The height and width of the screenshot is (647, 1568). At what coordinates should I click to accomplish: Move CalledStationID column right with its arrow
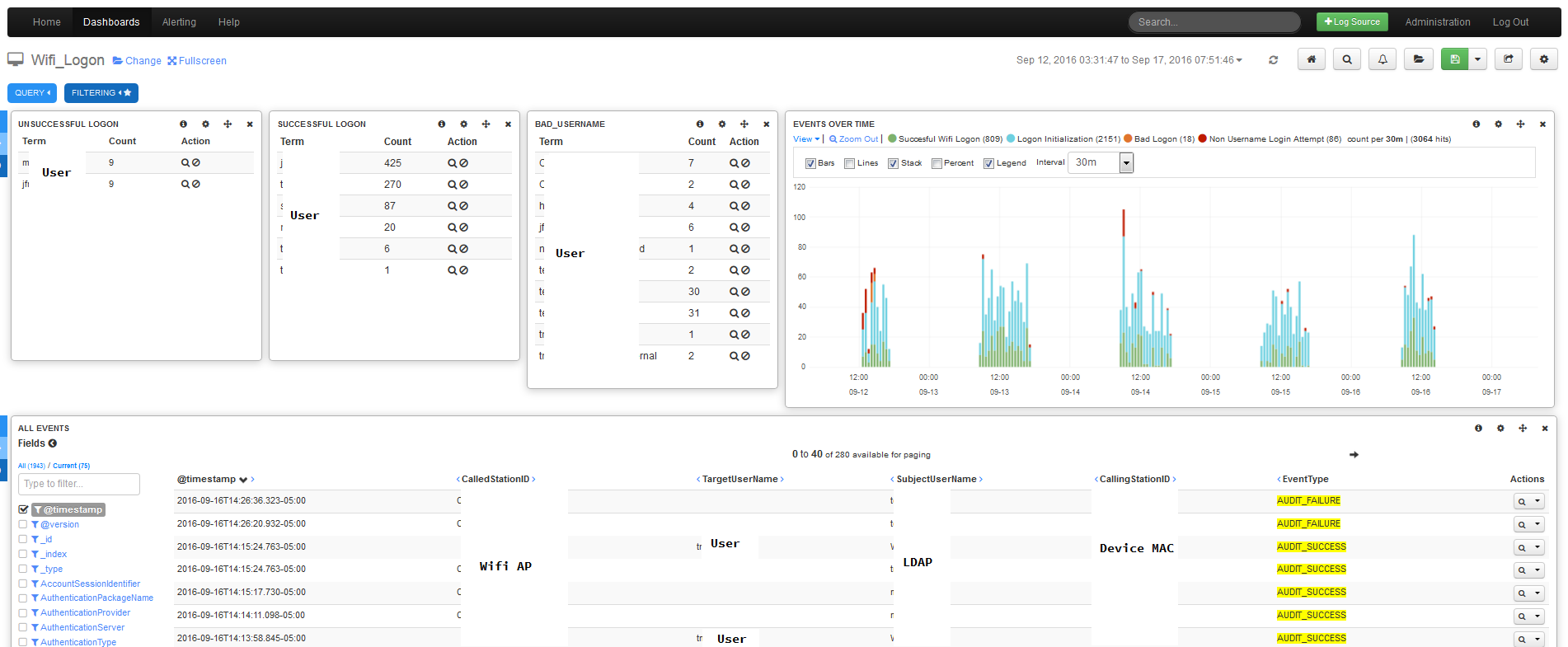[533, 479]
